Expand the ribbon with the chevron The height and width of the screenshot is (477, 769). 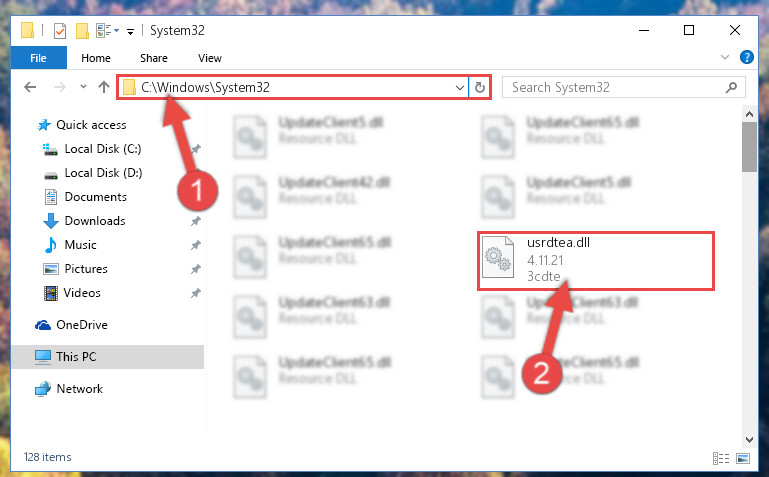click(x=725, y=57)
